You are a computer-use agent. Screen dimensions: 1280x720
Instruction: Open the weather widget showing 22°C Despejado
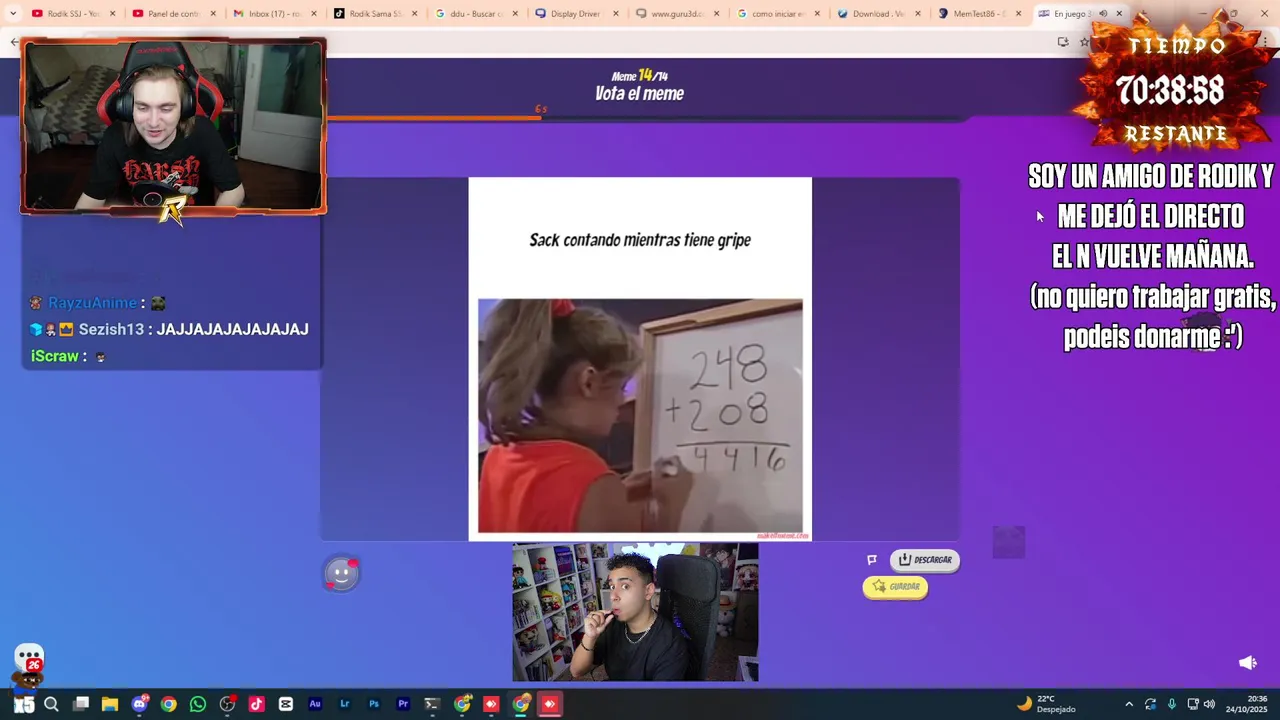[x=1047, y=704]
